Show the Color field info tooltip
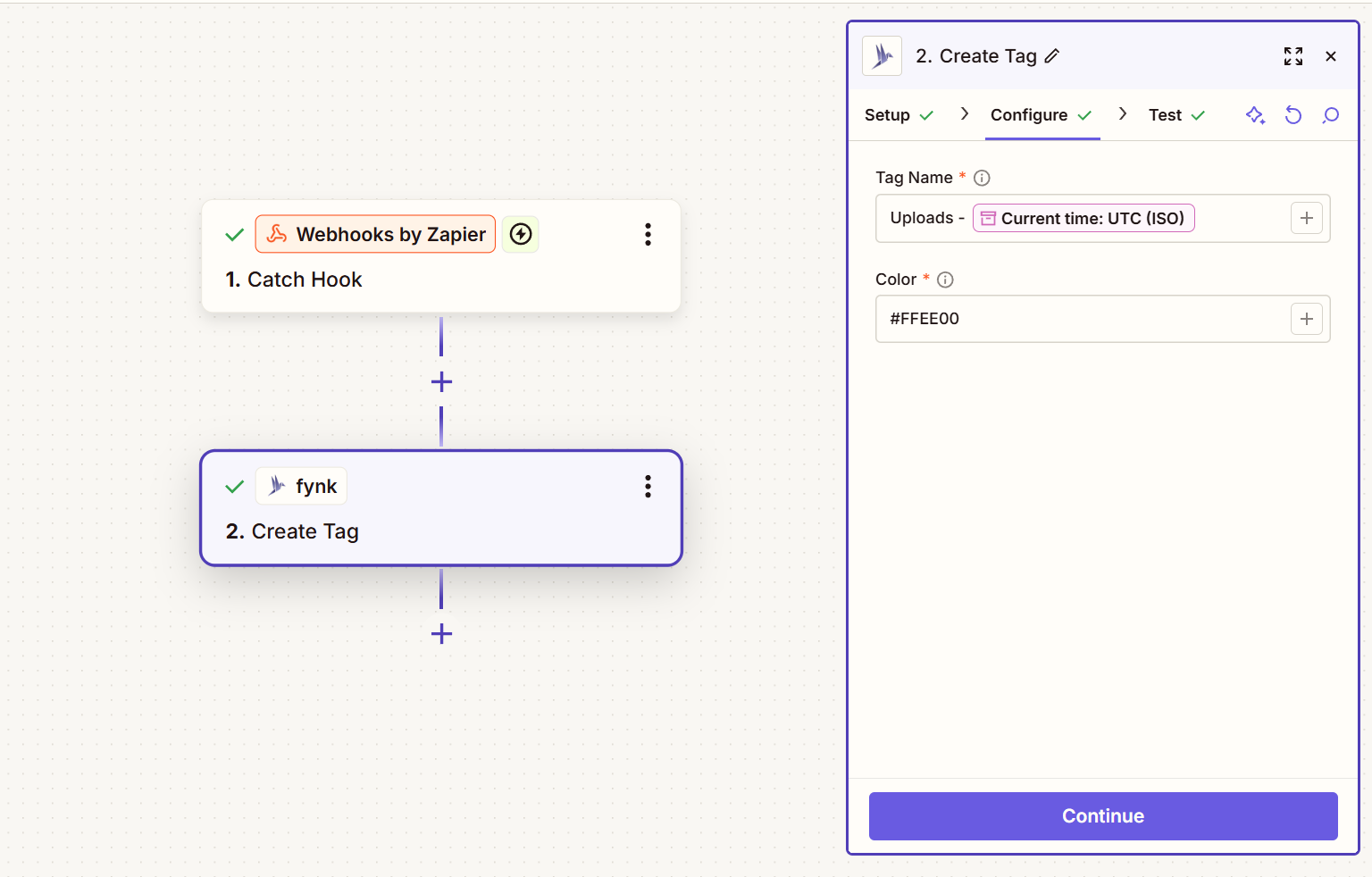This screenshot has height=877, width=1372. point(946,280)
